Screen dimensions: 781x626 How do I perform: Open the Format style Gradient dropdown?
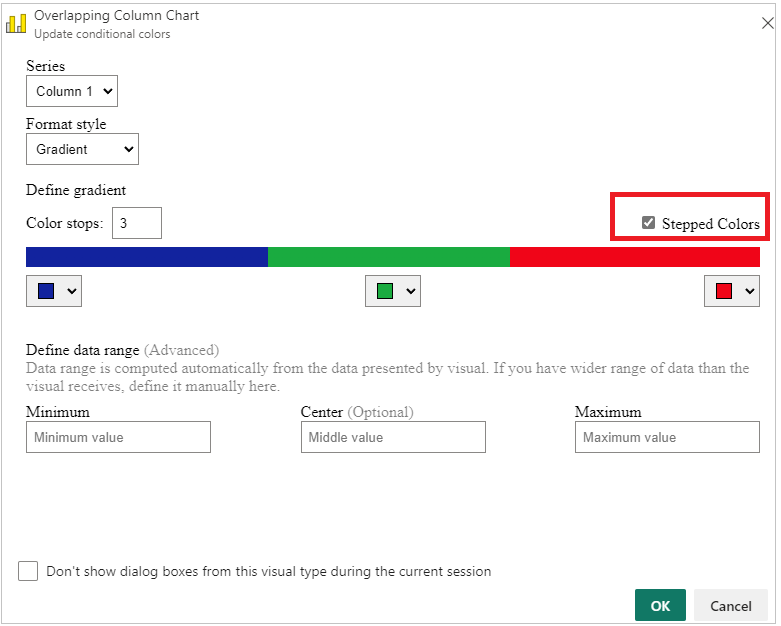pos(82,149)
